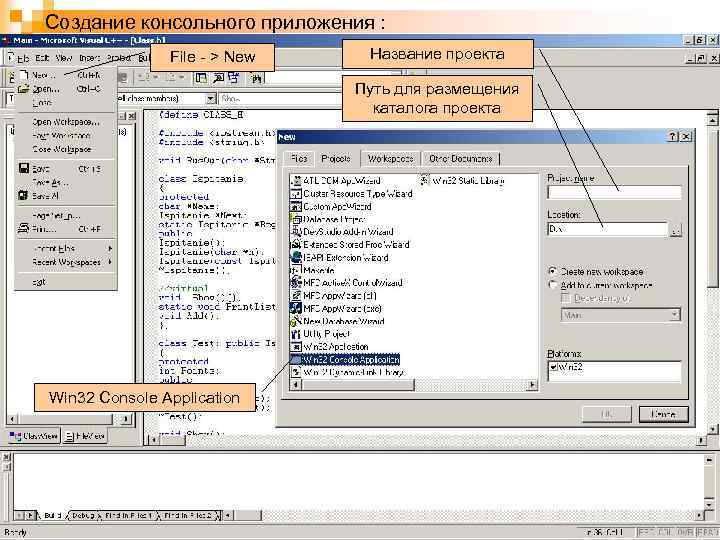
Task: Choose New Database Wizard item
Action: click(338, 321)
